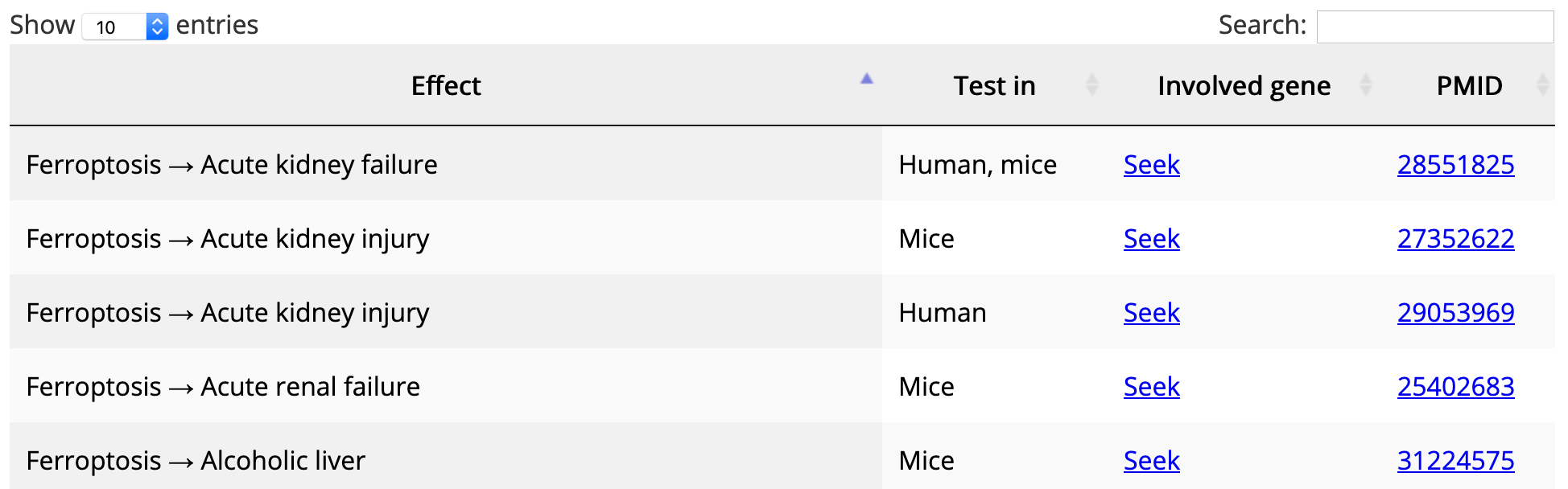Open Seek link for Acute renal failure
This screenshot has height=489, width=1568.
(1152, 386)
